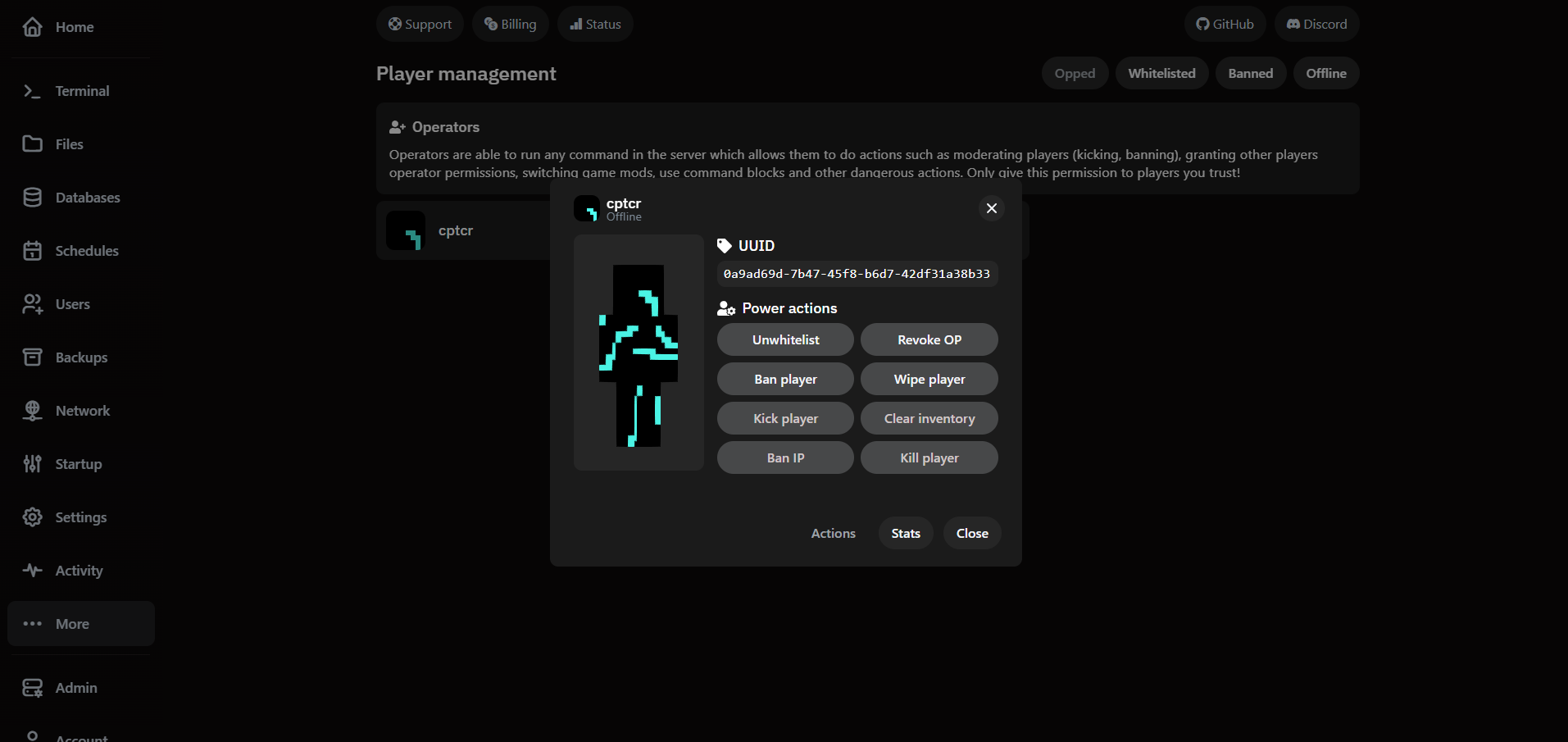Switch to the Opped filter tab

click(1075, 73)
